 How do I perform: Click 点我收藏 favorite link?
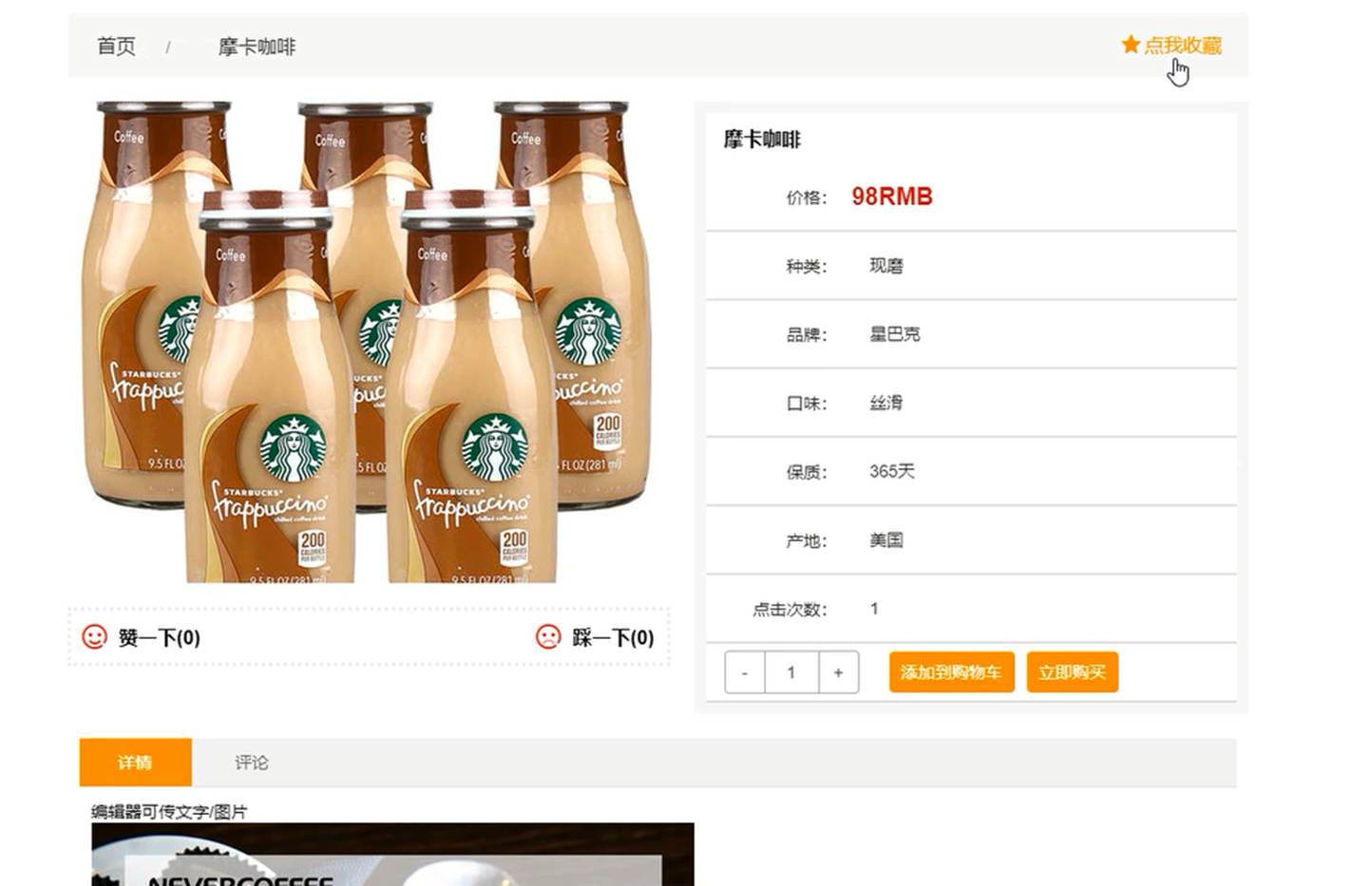[x=1182, y=45]
